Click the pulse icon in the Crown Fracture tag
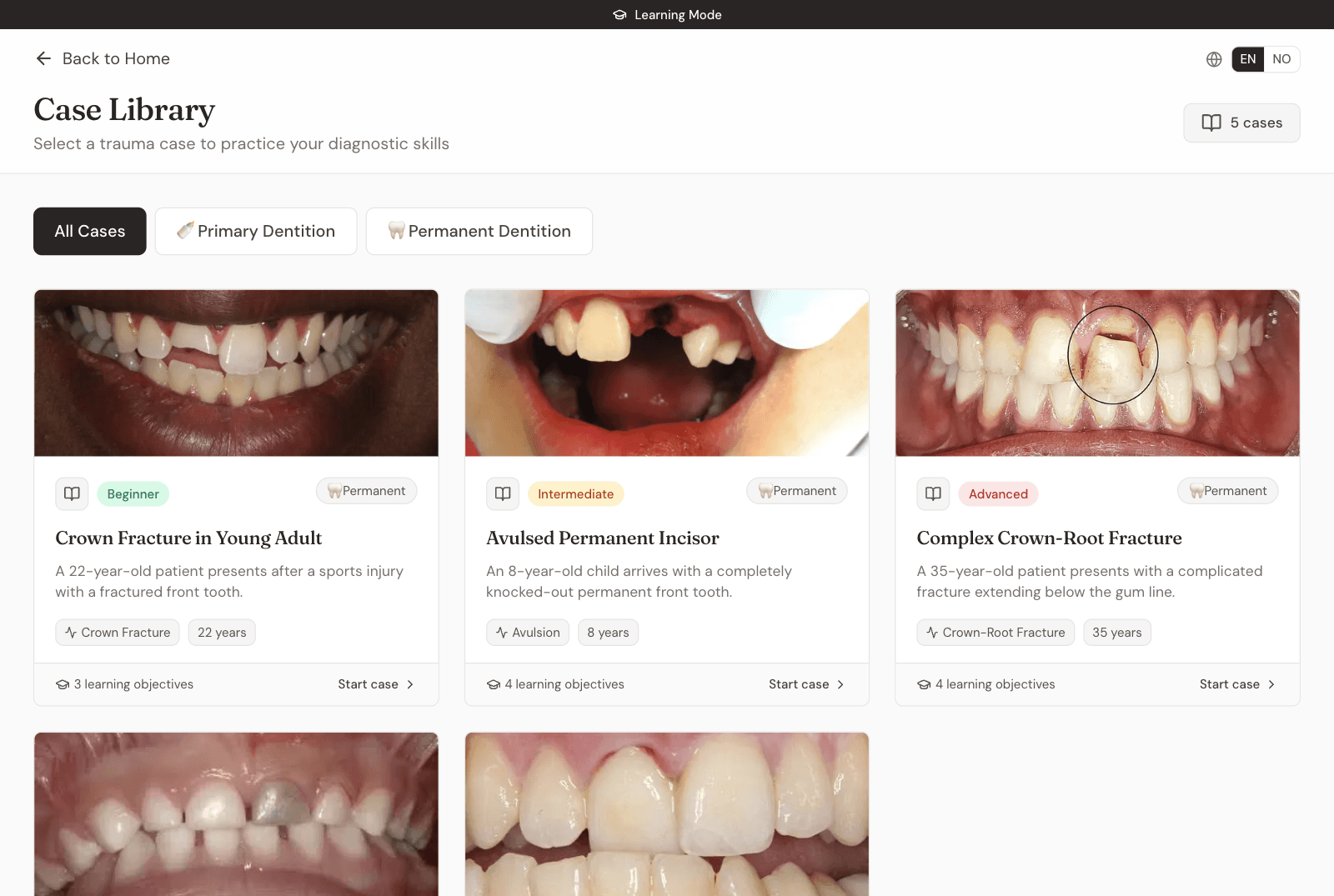 point(71,633)
